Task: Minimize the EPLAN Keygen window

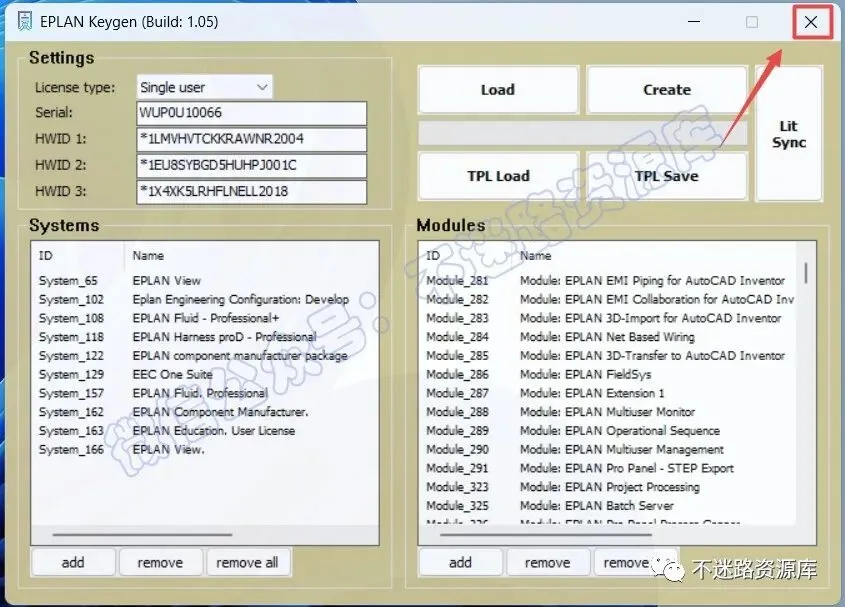Action: point(694,22)
